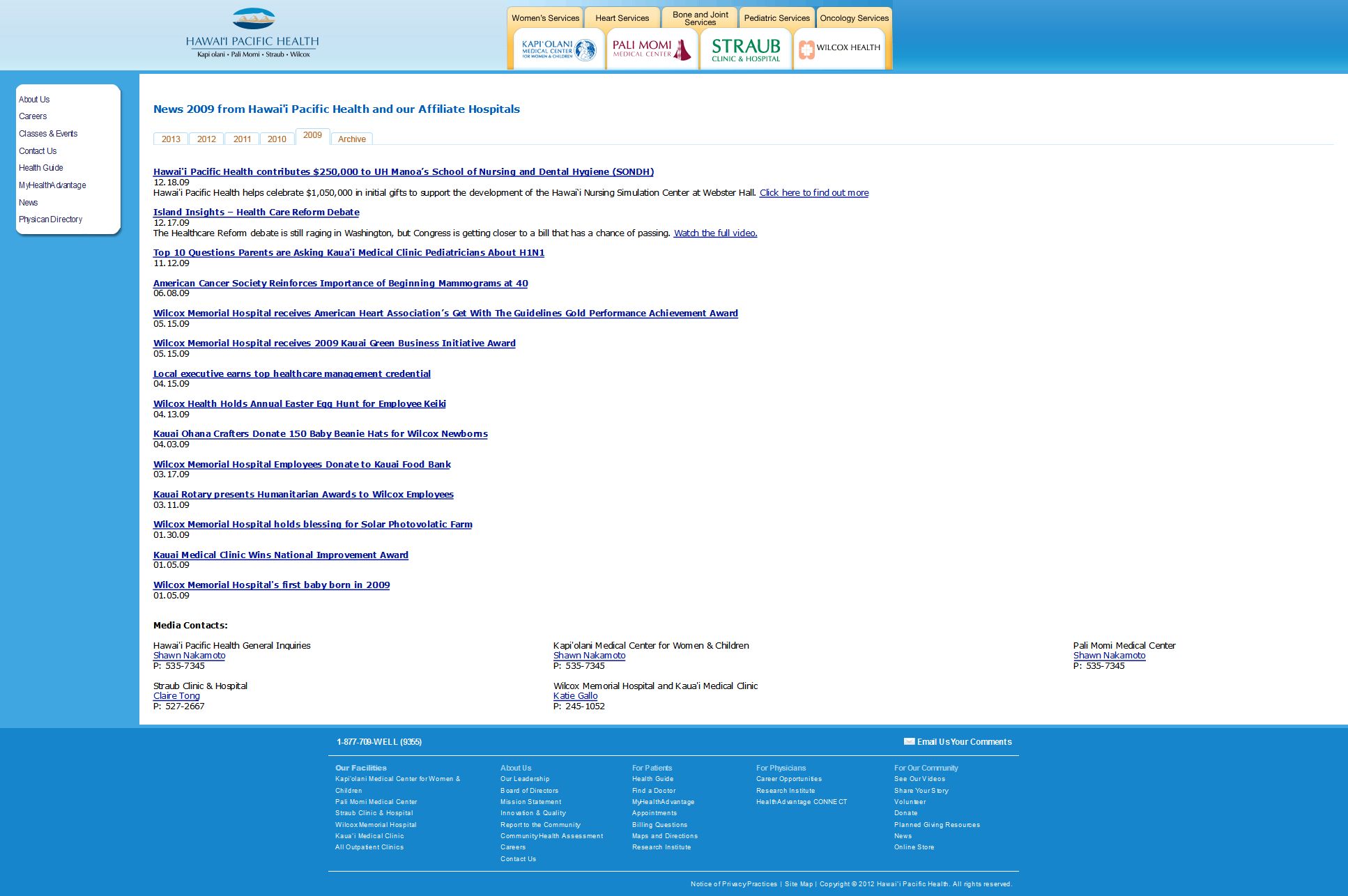Open Kauai Medical Clinic Wins National Improvement Award
This screenshot has width=1348, height=896.
click(x=280, y=555)
